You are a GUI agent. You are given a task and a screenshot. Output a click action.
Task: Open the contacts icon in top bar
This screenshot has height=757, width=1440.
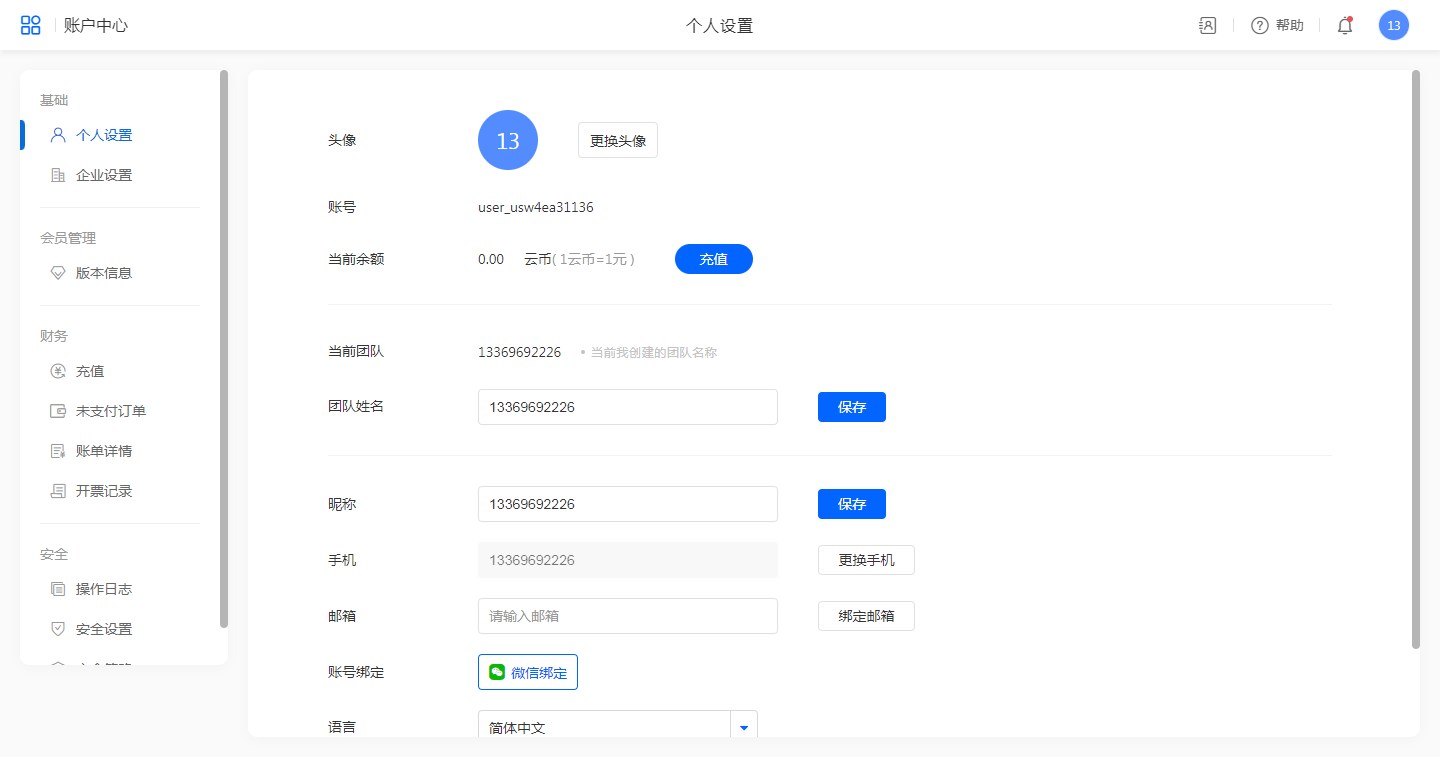pos(1207,26)
